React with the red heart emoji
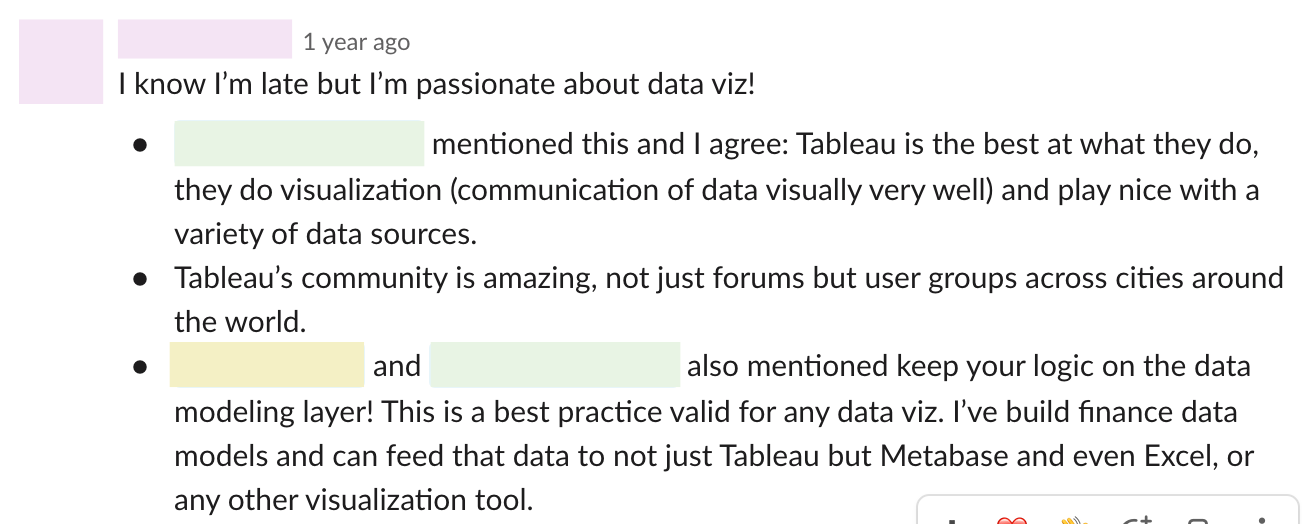The width and height of the screenshot is (1302, 524). coord(1012,519)
